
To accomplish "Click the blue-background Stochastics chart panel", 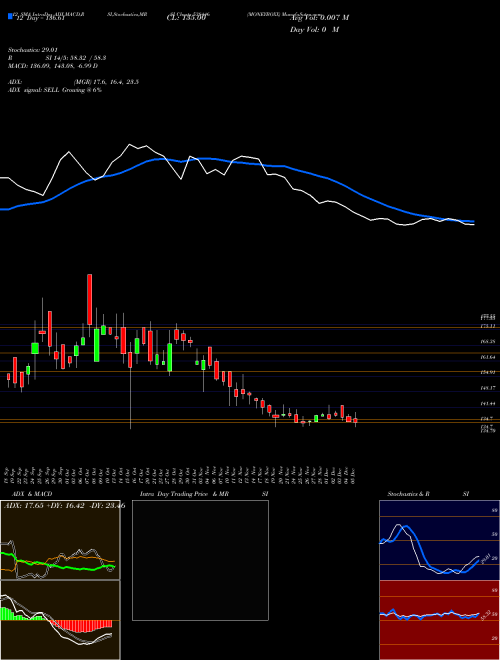I will coord(439,540).
